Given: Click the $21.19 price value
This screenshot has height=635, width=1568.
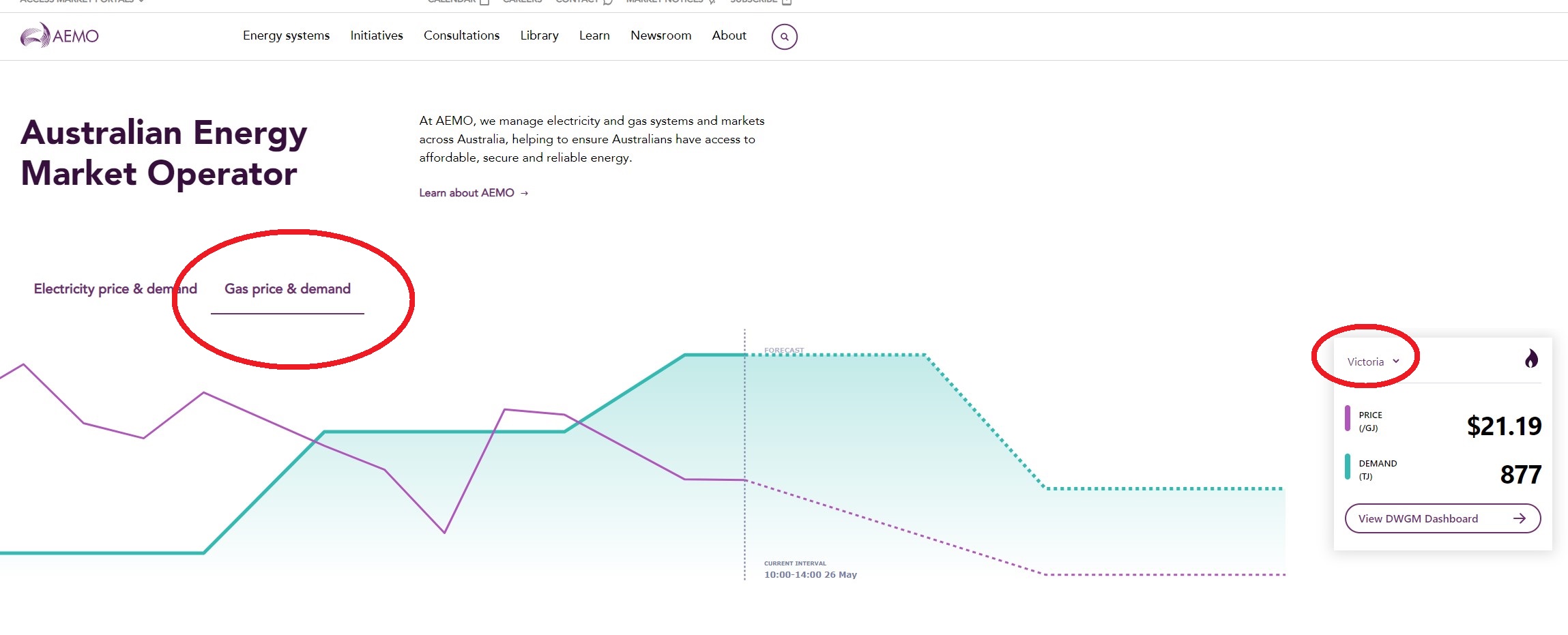Looking at the screenshot, I should pos(1503,426).
